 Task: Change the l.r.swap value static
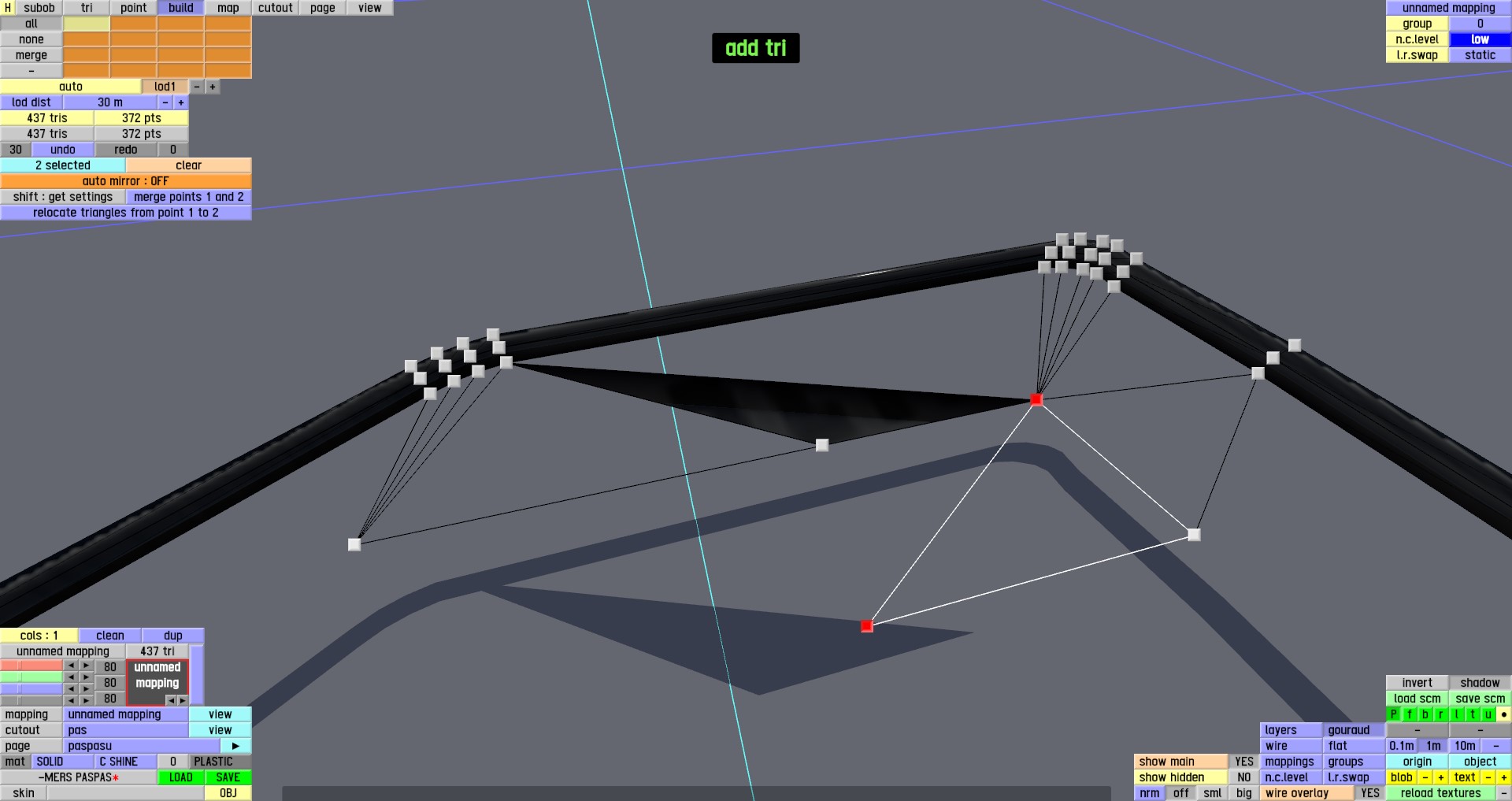1480,55
